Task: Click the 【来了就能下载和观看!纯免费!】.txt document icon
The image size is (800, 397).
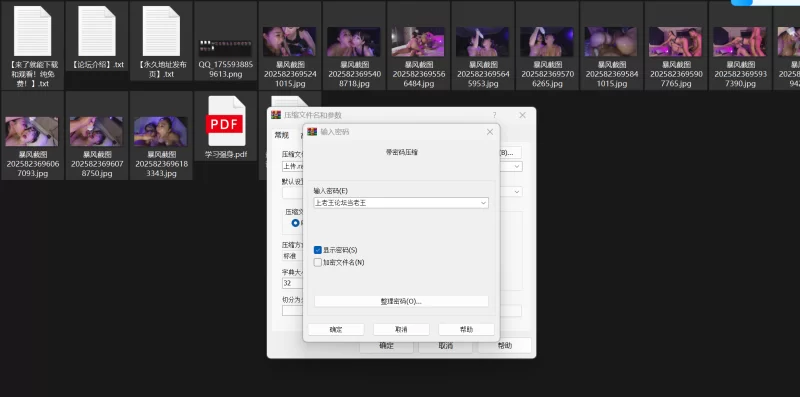Action: (33, 31)
